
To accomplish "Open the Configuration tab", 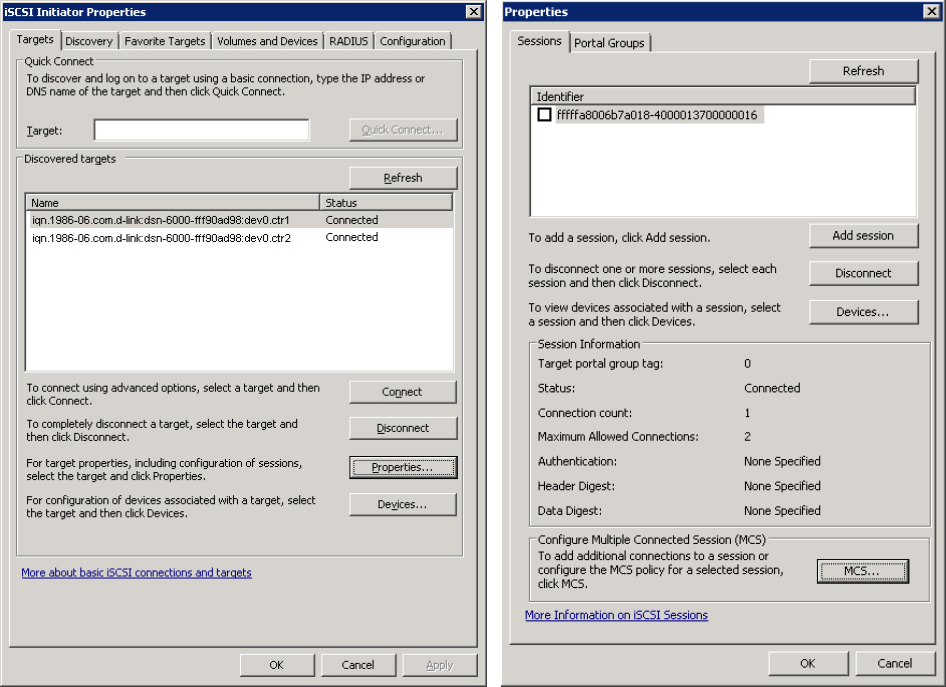I will 413,41.
